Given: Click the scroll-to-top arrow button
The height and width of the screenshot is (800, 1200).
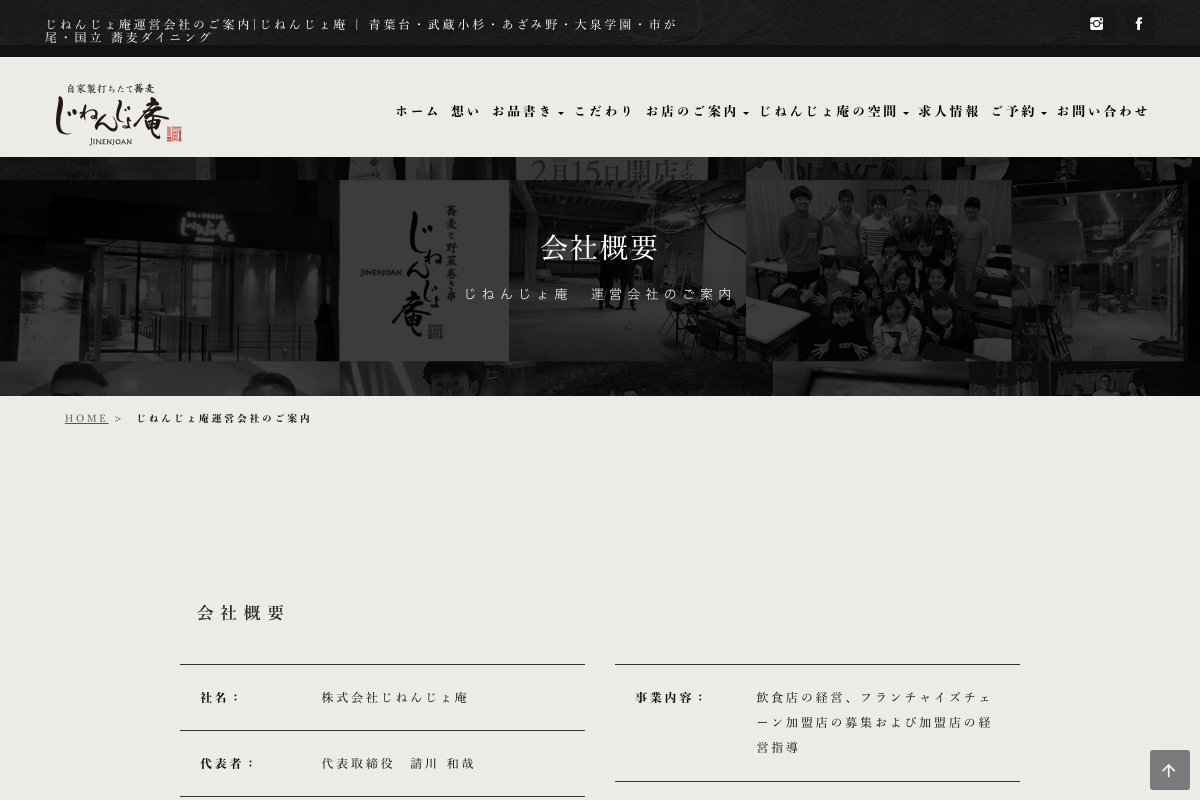Looking at the screenshot, I should (1169, 770).
